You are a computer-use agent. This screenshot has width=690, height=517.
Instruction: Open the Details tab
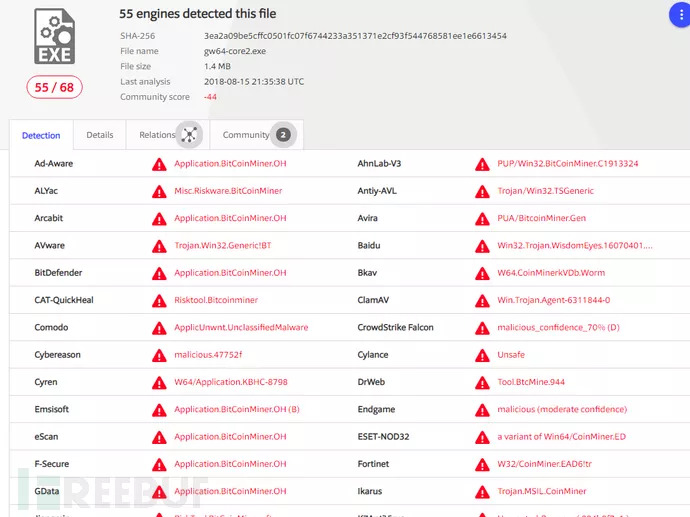[100, 135]
